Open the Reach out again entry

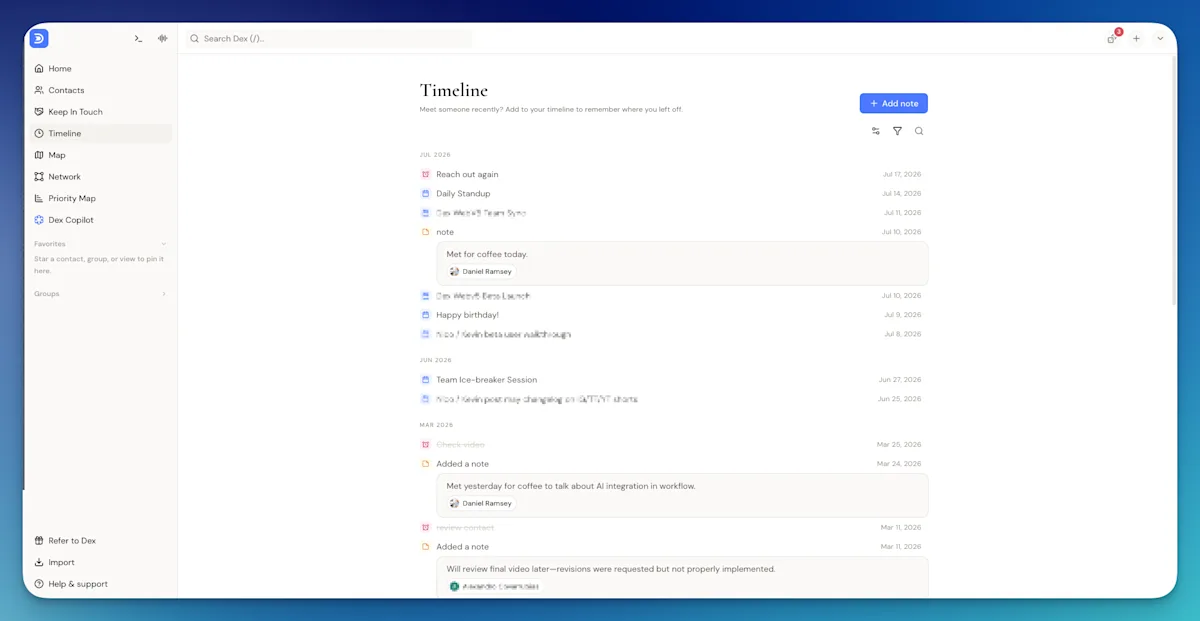pos(467,174)
